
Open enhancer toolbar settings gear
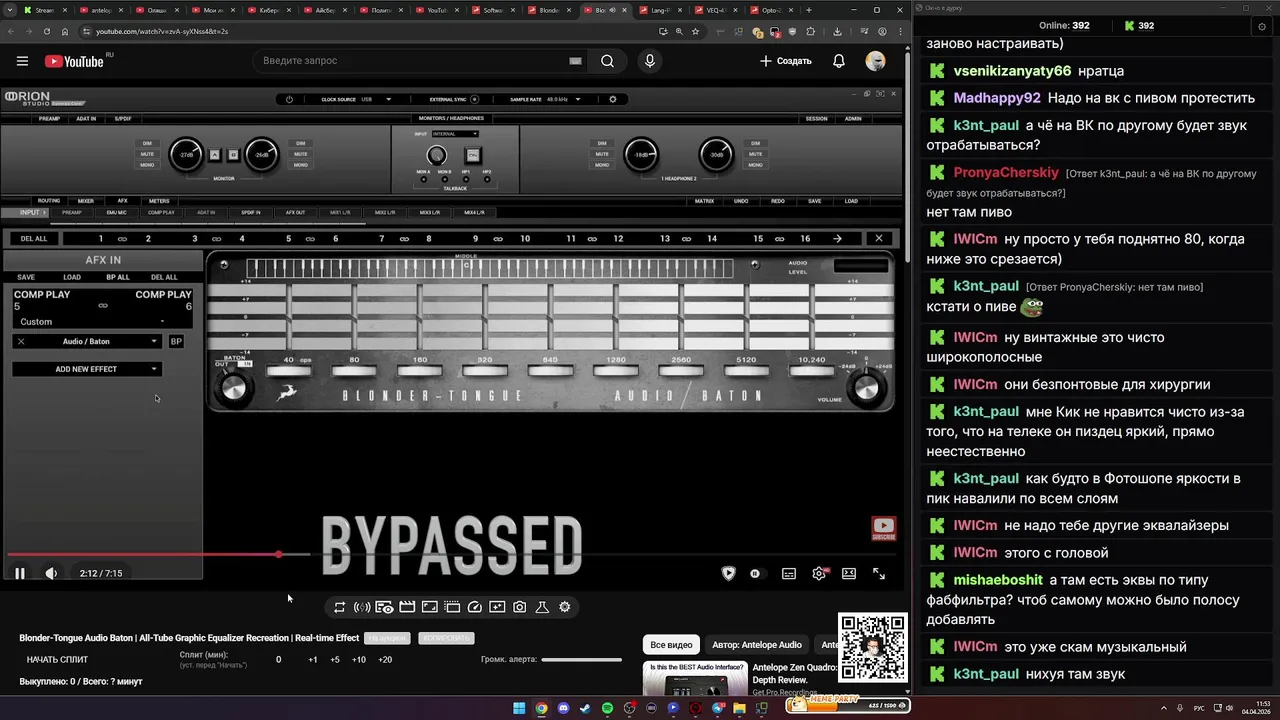[x=565, y=607]
